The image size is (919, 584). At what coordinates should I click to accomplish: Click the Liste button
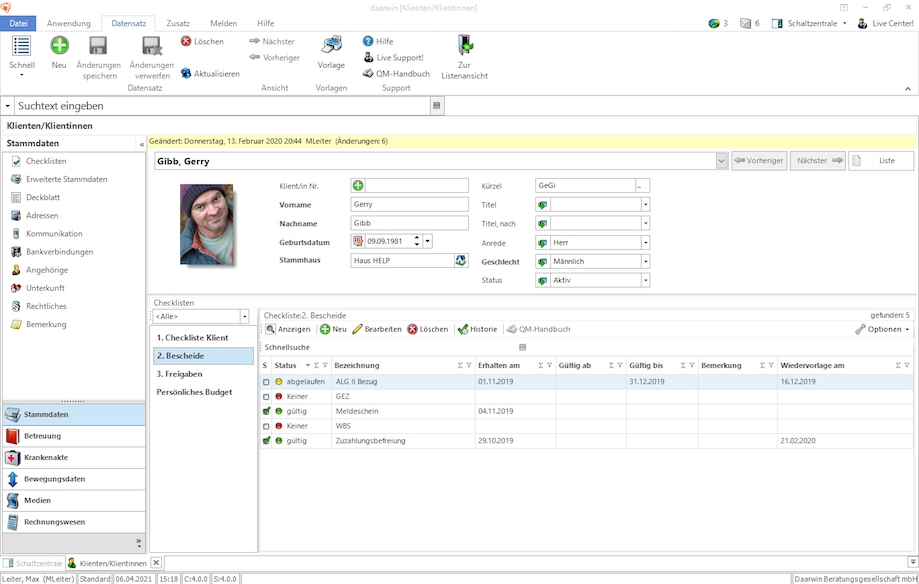pos(881,161)
